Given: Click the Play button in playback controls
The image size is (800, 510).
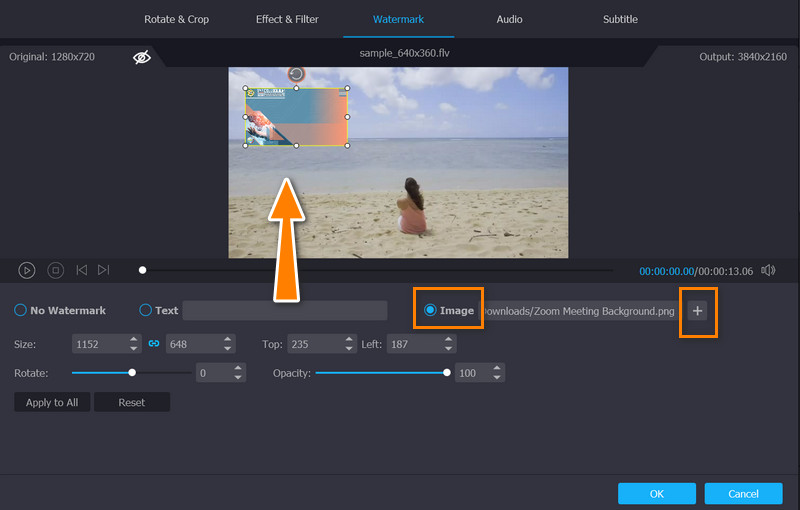Looking at the screenshot, I should tap(27, 270).
